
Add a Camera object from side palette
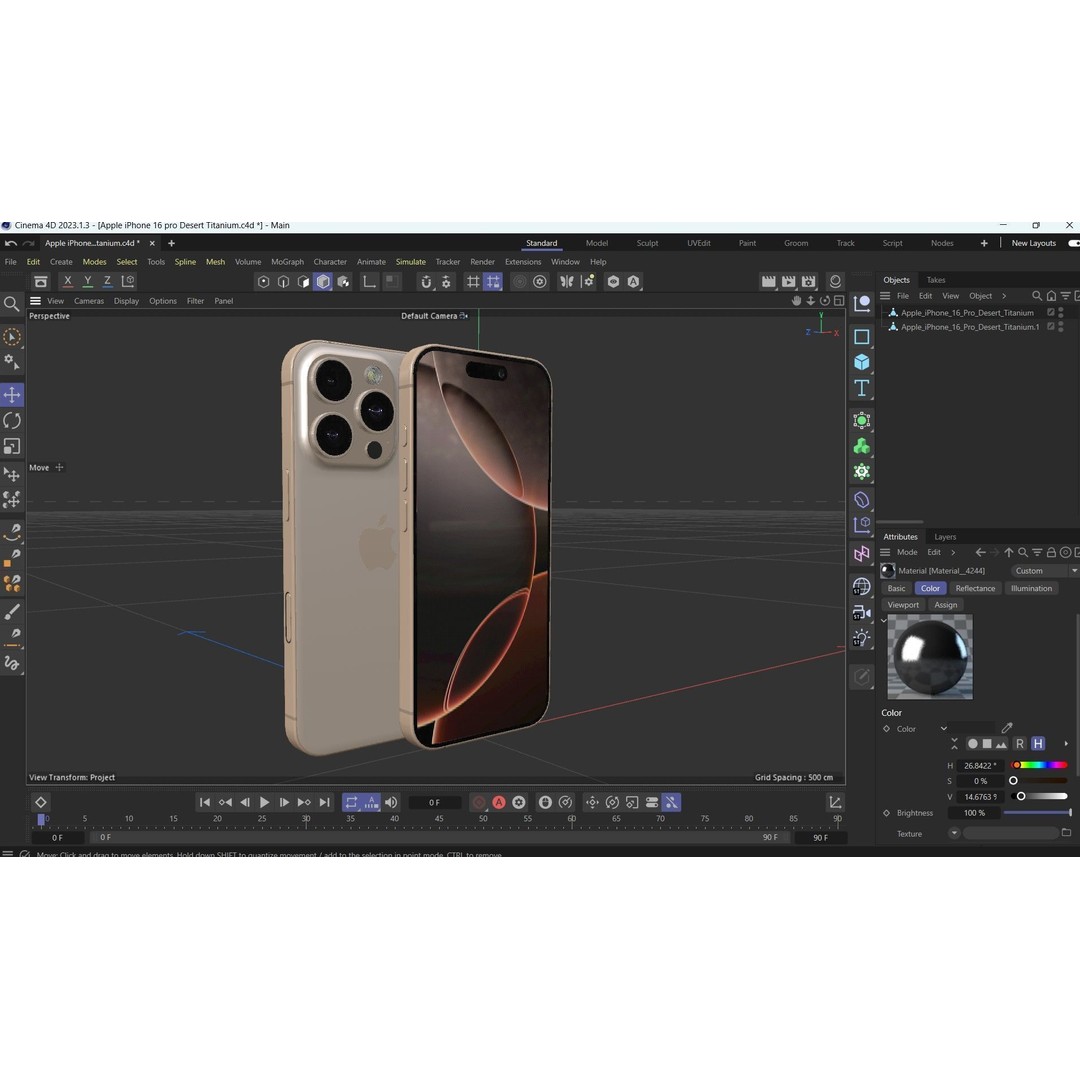pyautogui.click(x=861, y=612)
